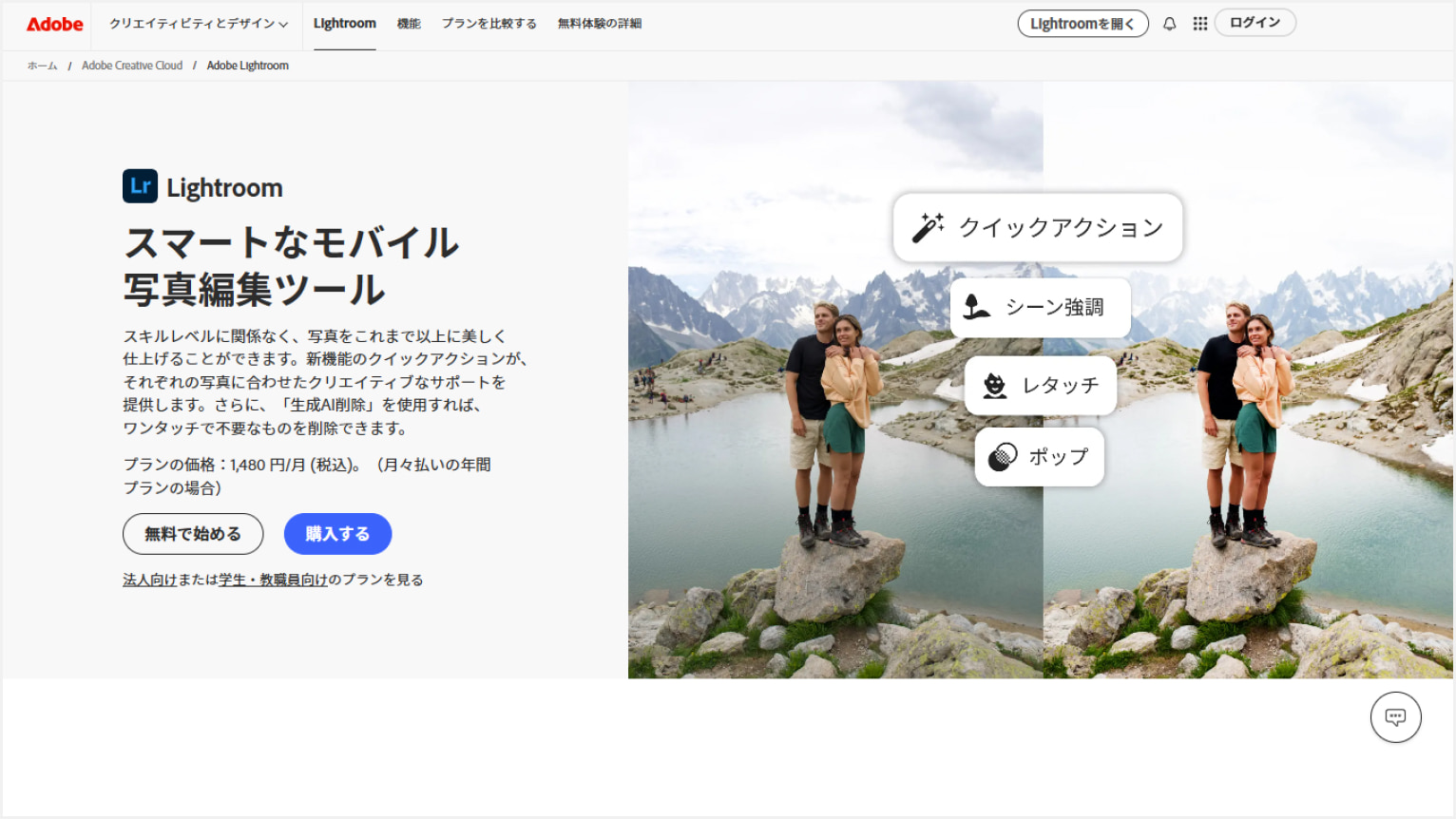The height and width of the screenshot is (819, 1456).
Task: Click the Lightroomを開く button
Action: pyautogui.click(x=1082, y=24)
